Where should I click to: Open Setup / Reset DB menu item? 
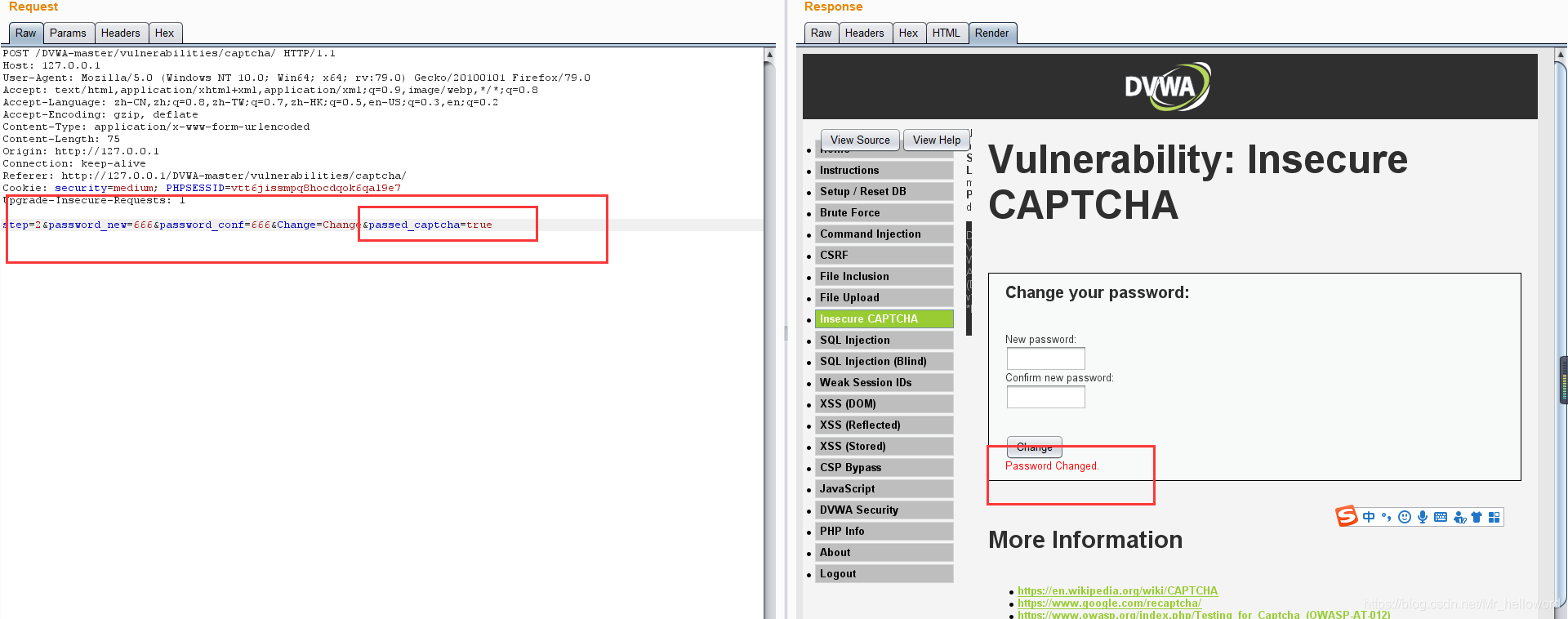pos(884,191)
